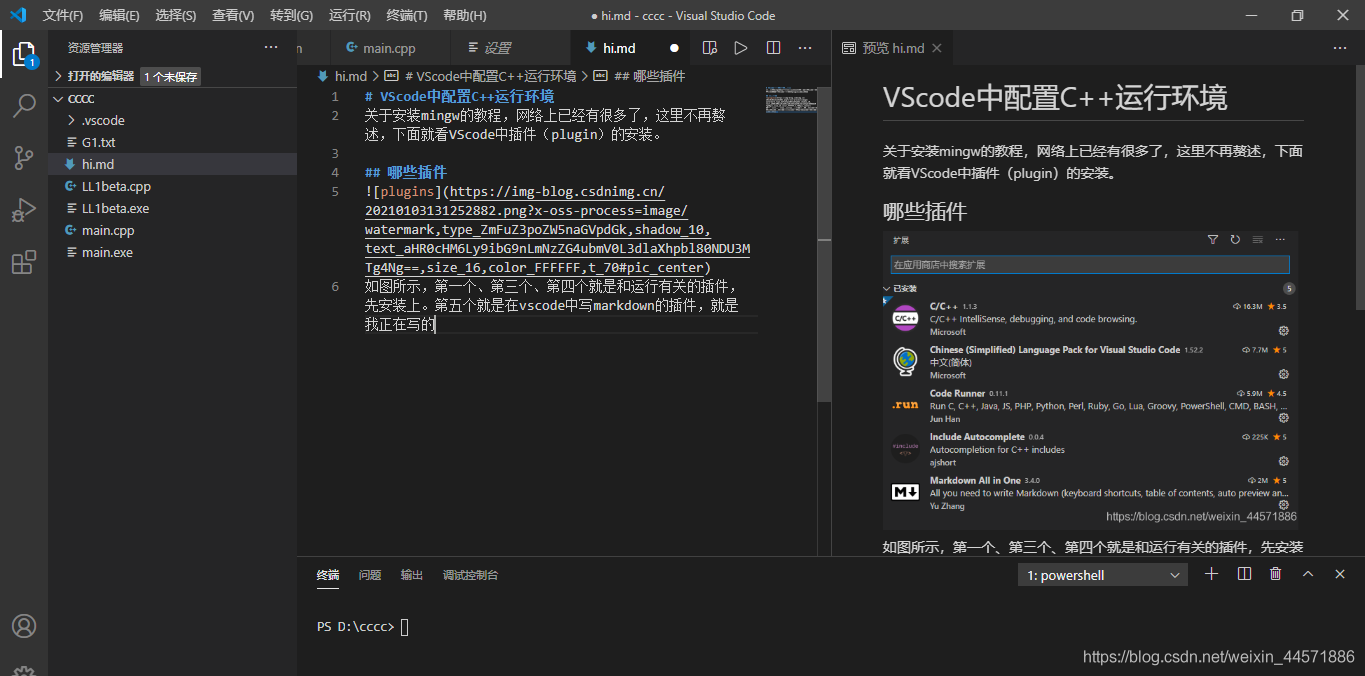Image resolution: width=1365 pixels, height=676 pixels.
Task: Open the Explorer view in activity bar
Action: [24, 55]
